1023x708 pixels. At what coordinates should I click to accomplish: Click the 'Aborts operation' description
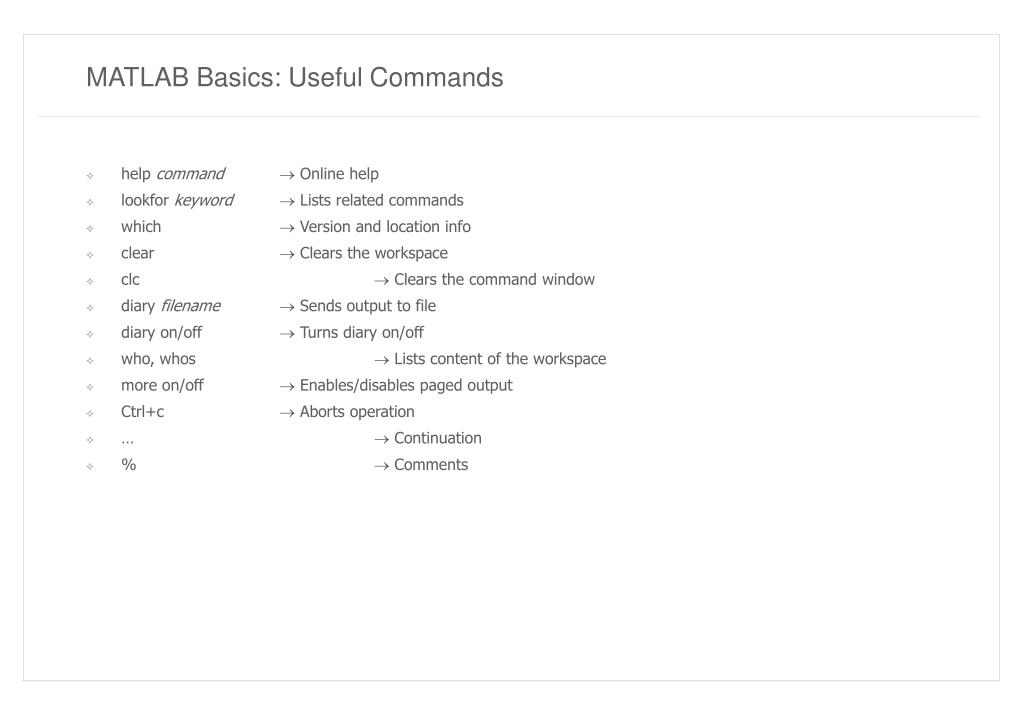357,412
